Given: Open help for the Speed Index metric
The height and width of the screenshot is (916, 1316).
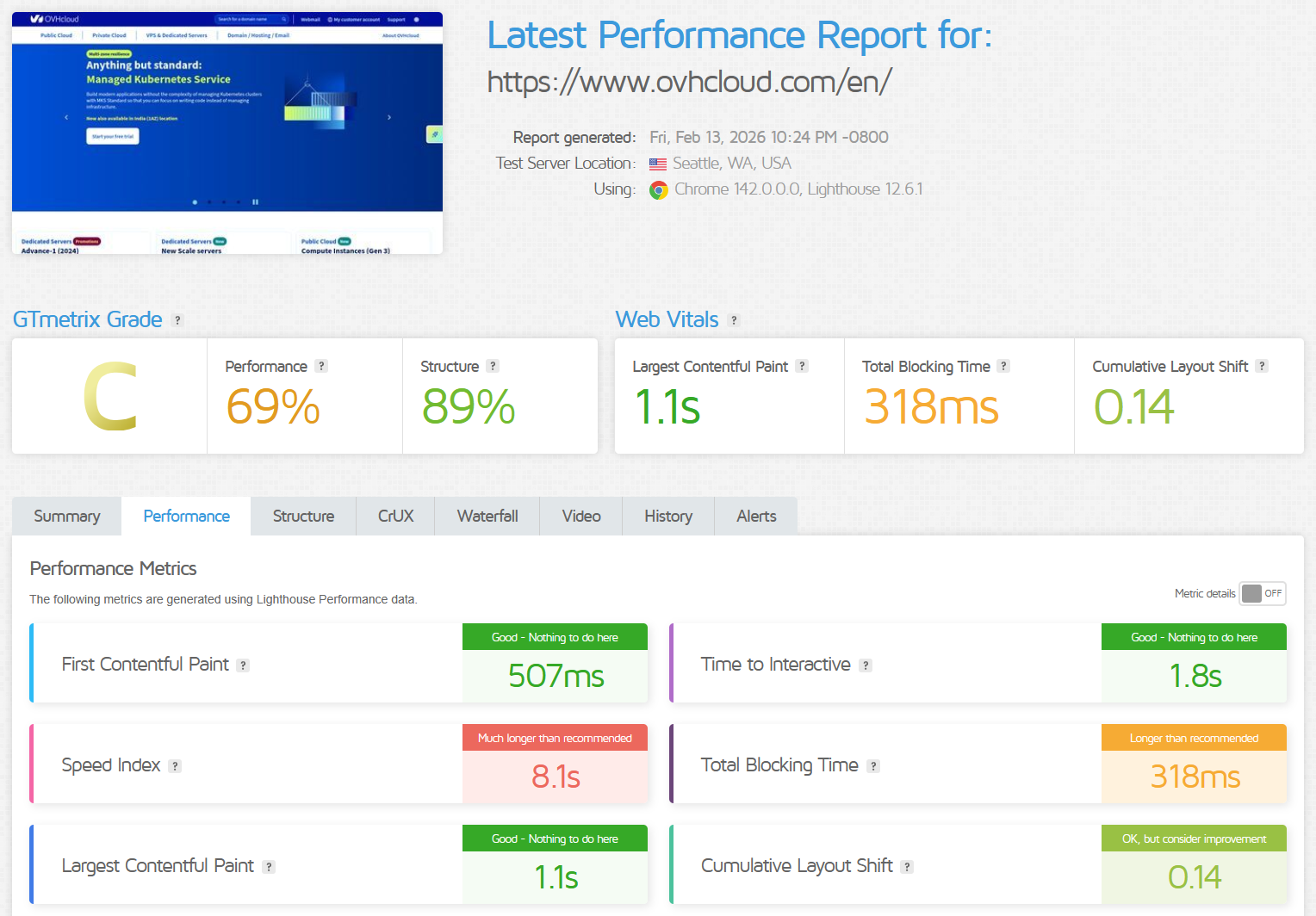Looking at the screenshot, I should (175, 765).
